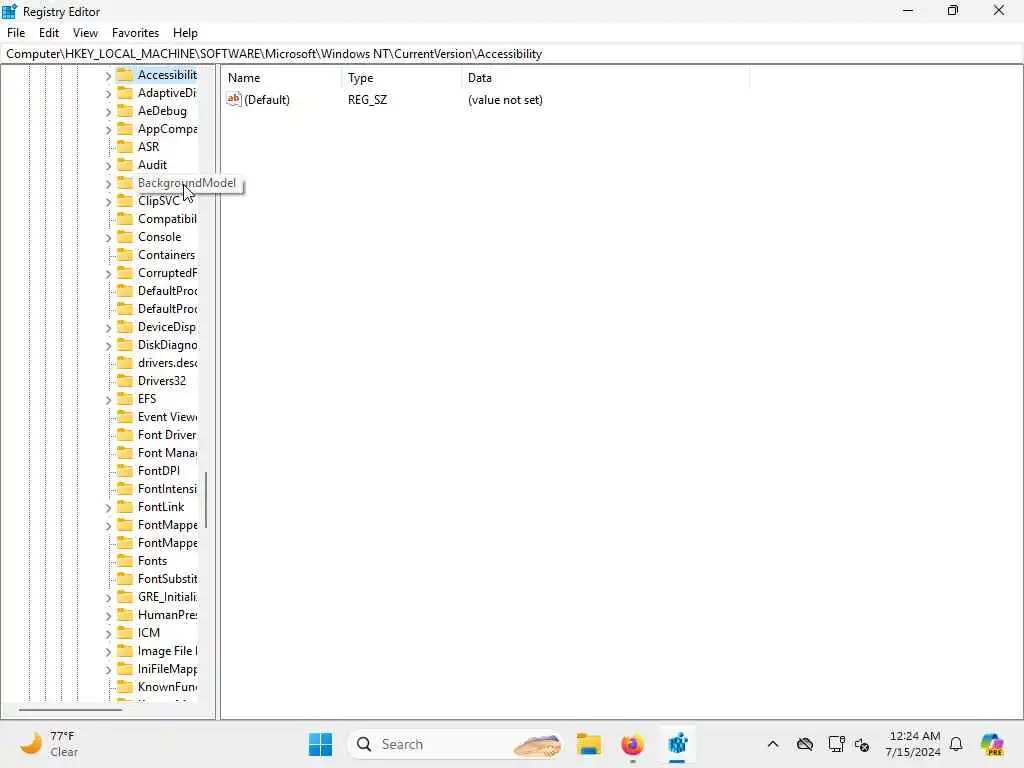1024x768 pixels.
Task: Expand the AeDebug key chevron
Action: coord(108,112)
